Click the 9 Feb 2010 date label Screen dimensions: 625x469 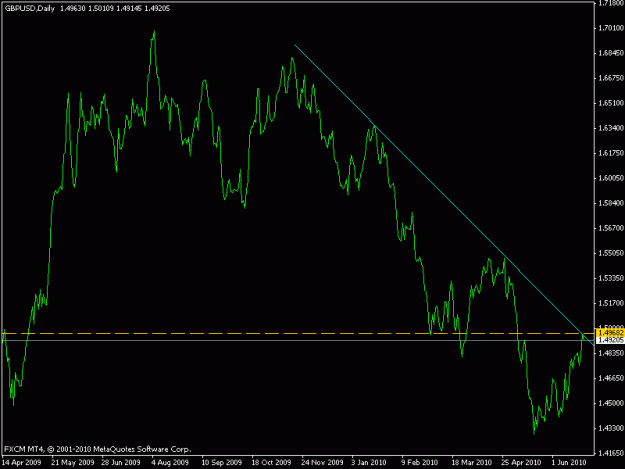[x=420, y=463]
